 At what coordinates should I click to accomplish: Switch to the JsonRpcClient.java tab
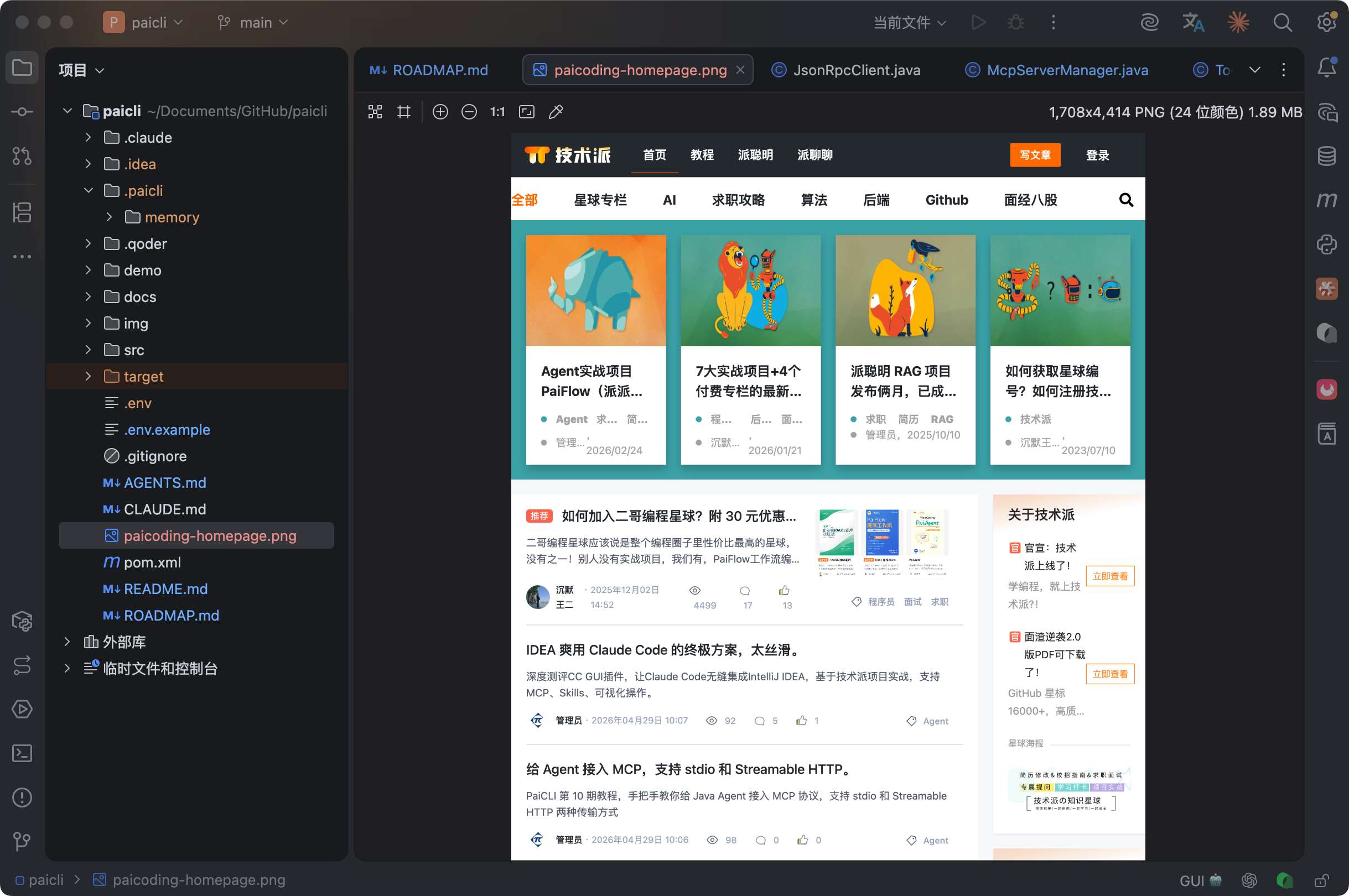(x=847, y=70)
